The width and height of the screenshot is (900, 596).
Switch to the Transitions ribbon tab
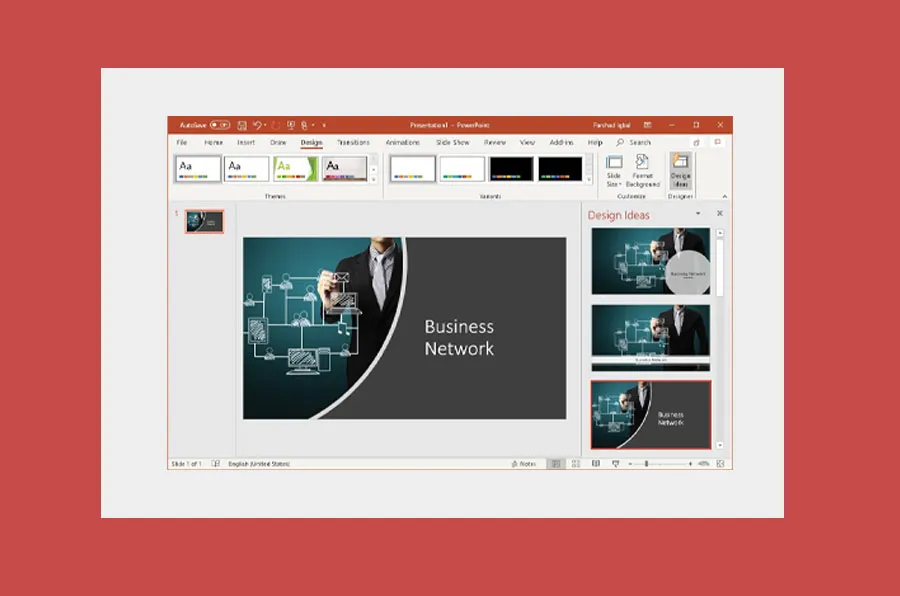pyautogui.click(x=354, y=142)
